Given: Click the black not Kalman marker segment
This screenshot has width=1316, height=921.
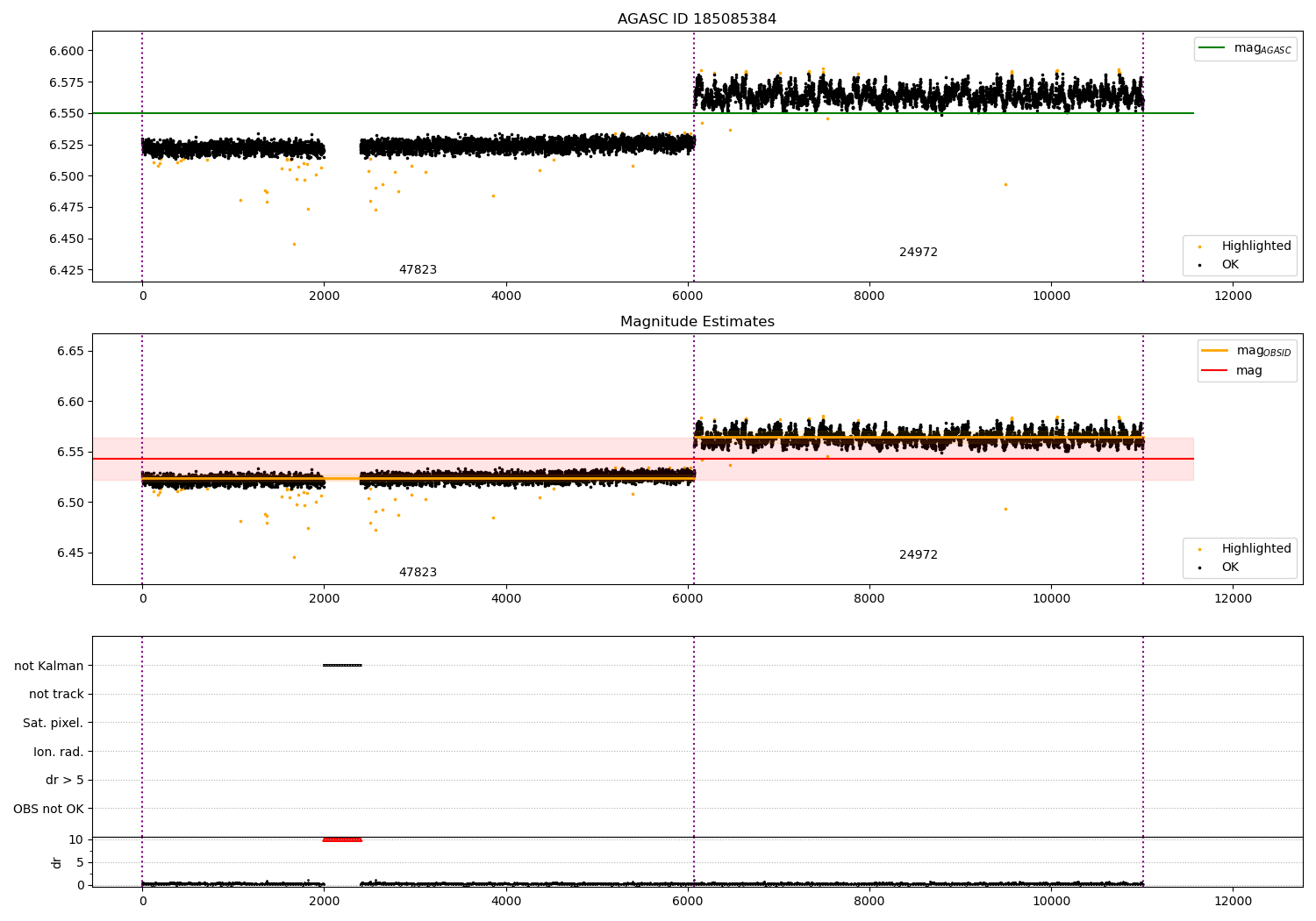Looking at the screenshot, I should pos(342,665).
